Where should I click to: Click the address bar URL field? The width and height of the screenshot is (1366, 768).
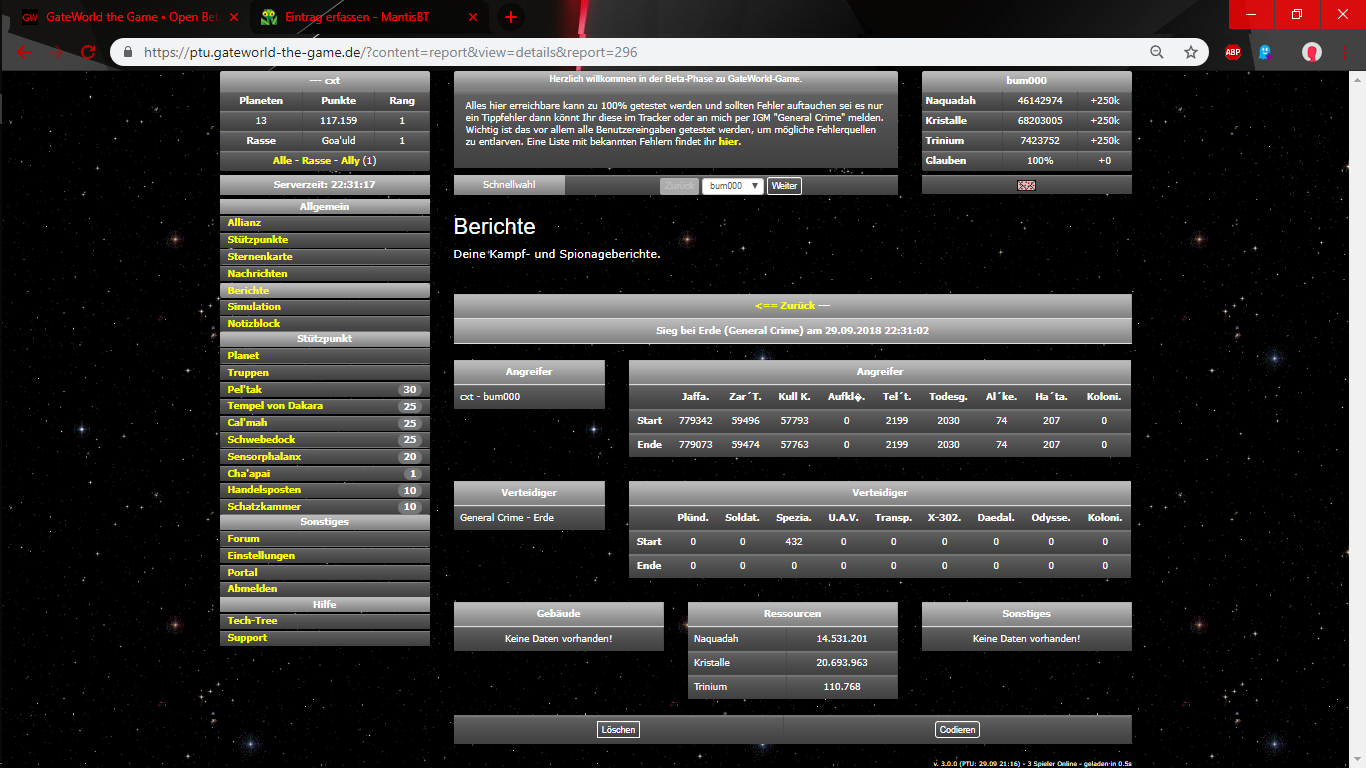coord(640,52)
